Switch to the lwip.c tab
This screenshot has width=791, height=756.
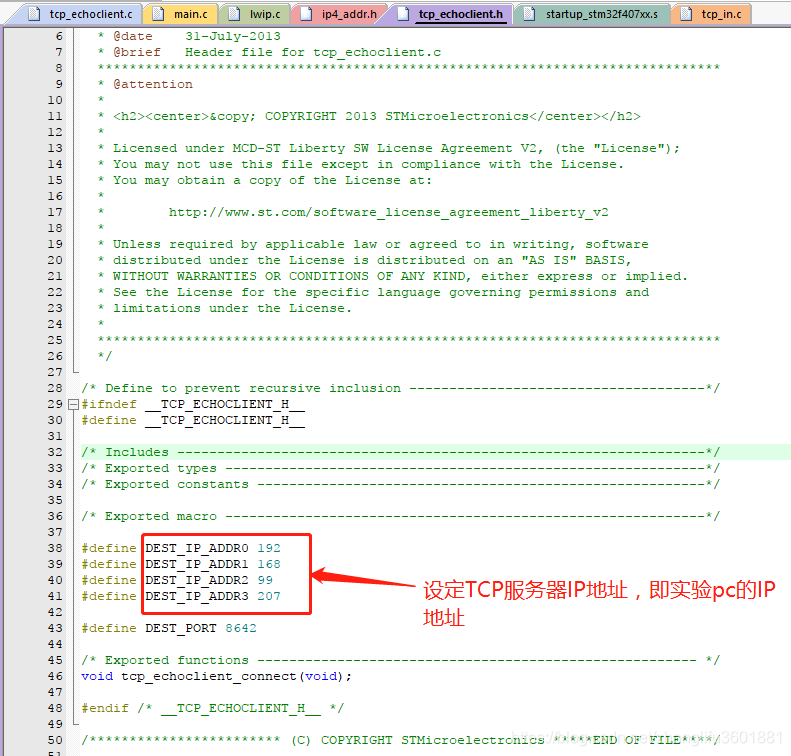(x=255, y=14)
